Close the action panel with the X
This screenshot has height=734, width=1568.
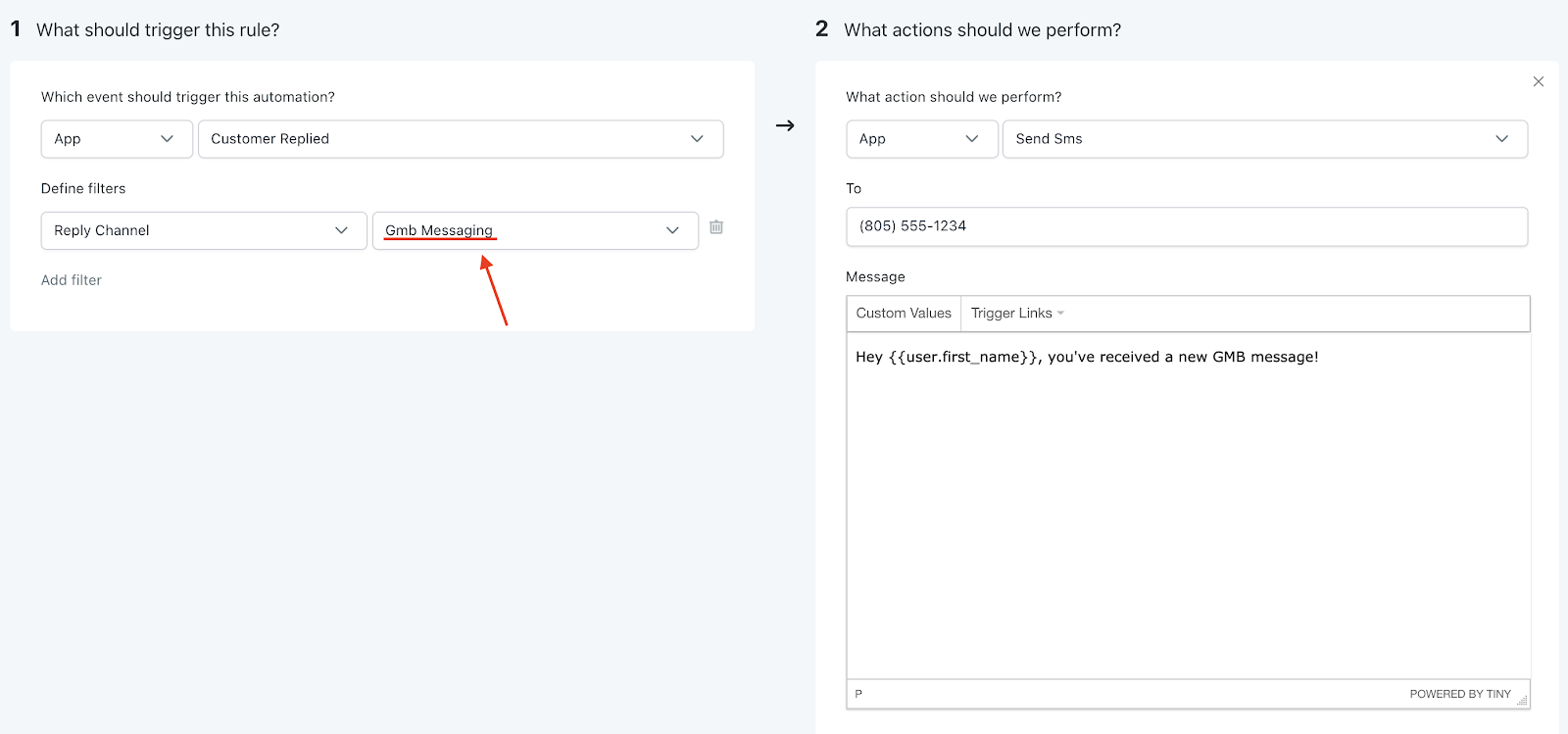[1539, 81]
